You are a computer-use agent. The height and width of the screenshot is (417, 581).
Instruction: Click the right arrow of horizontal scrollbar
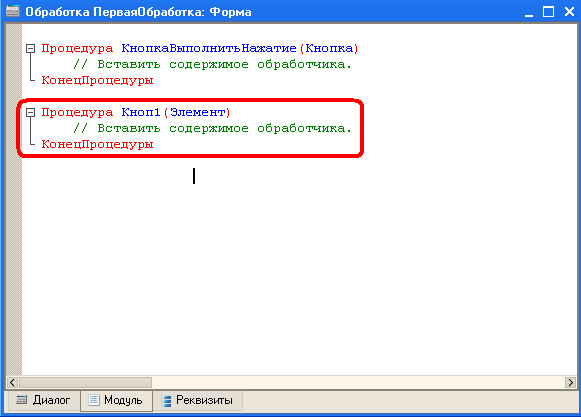click(x=570, y=382)
